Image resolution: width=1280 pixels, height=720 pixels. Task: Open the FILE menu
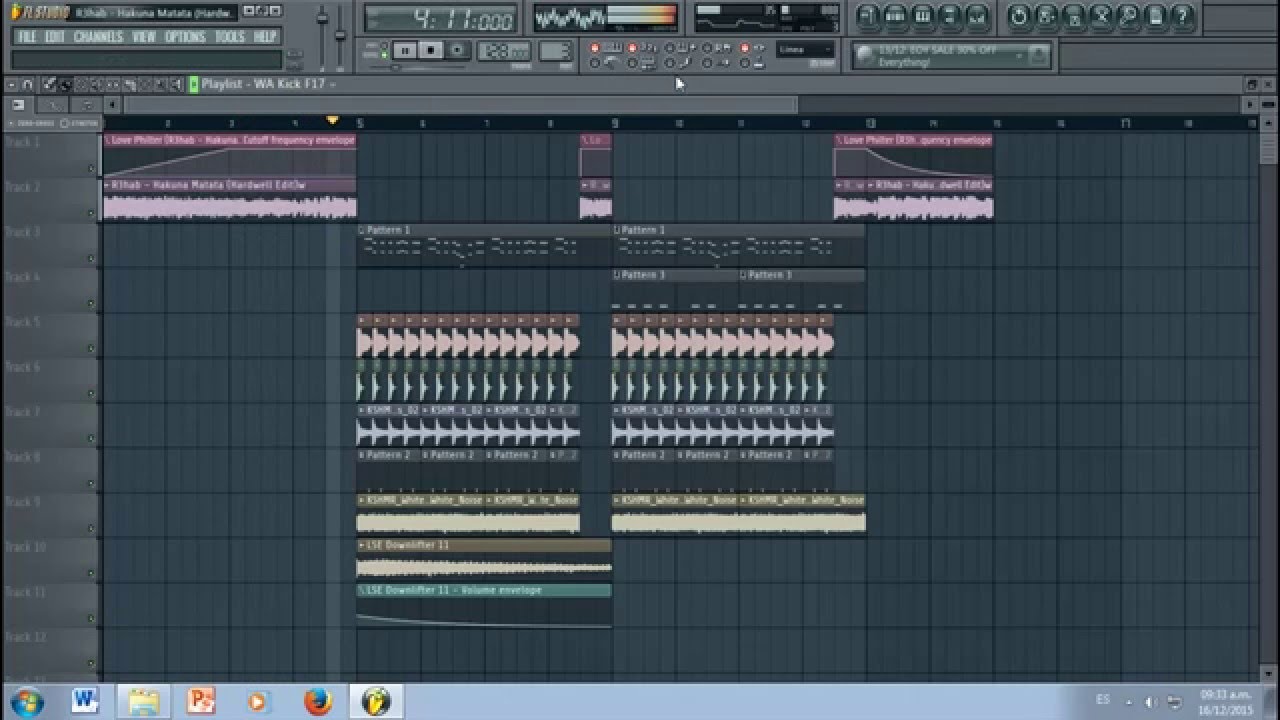click(x=27, y=37)
